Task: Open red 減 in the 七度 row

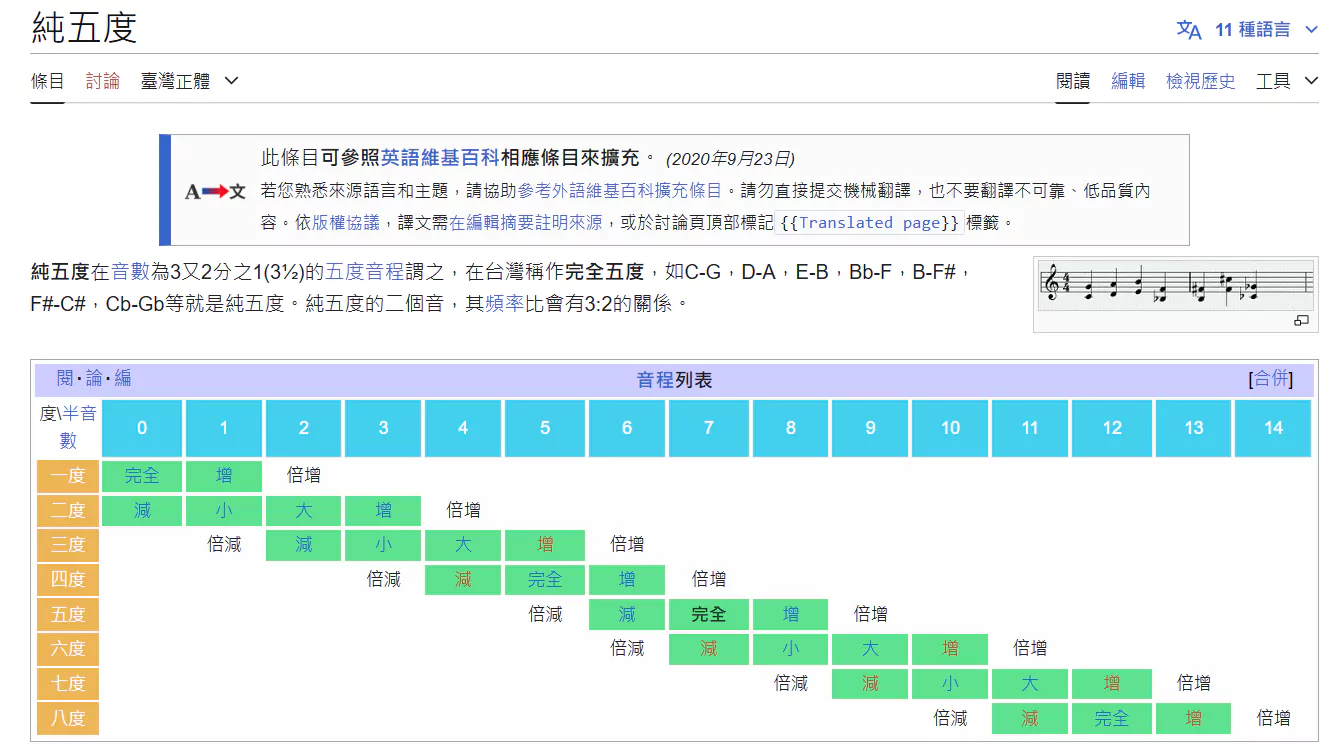Action: 870,684
